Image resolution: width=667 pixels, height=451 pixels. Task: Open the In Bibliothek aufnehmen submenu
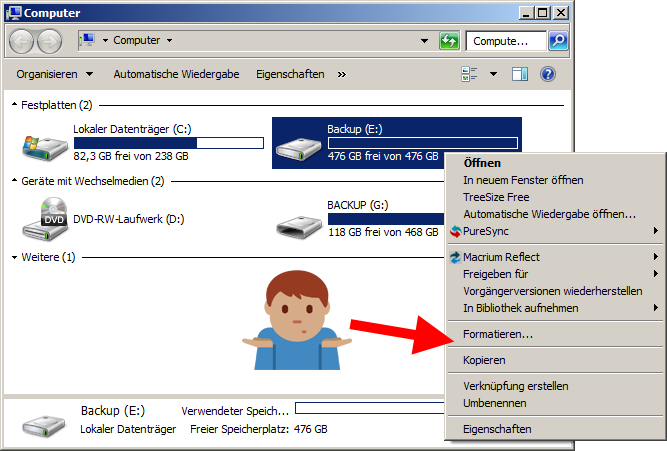(x=555, y=308)
